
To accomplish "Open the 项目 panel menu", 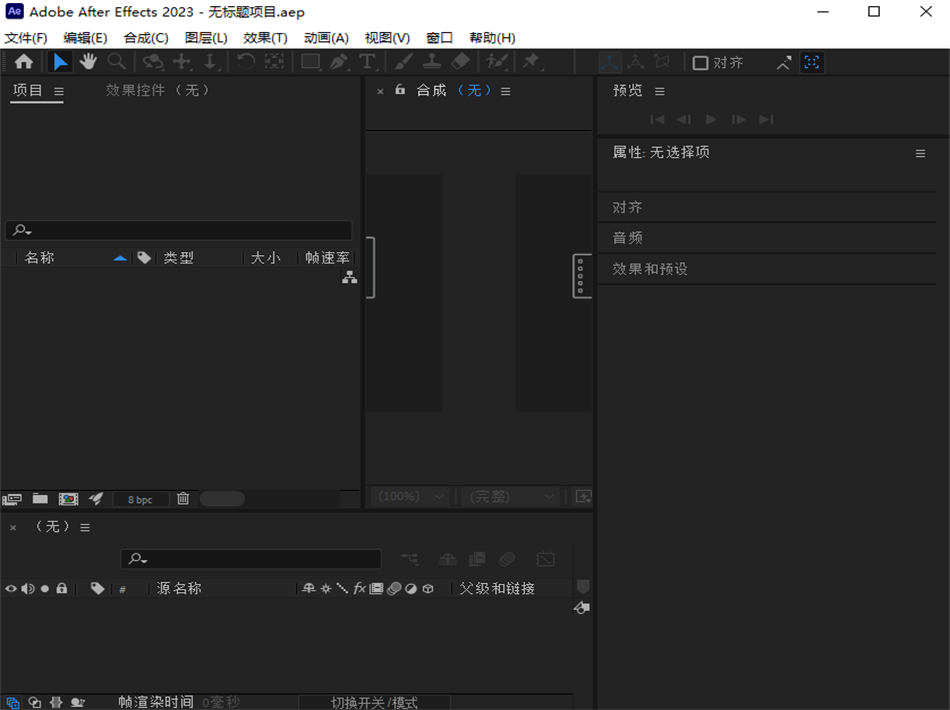I will [x=59, y=91].
